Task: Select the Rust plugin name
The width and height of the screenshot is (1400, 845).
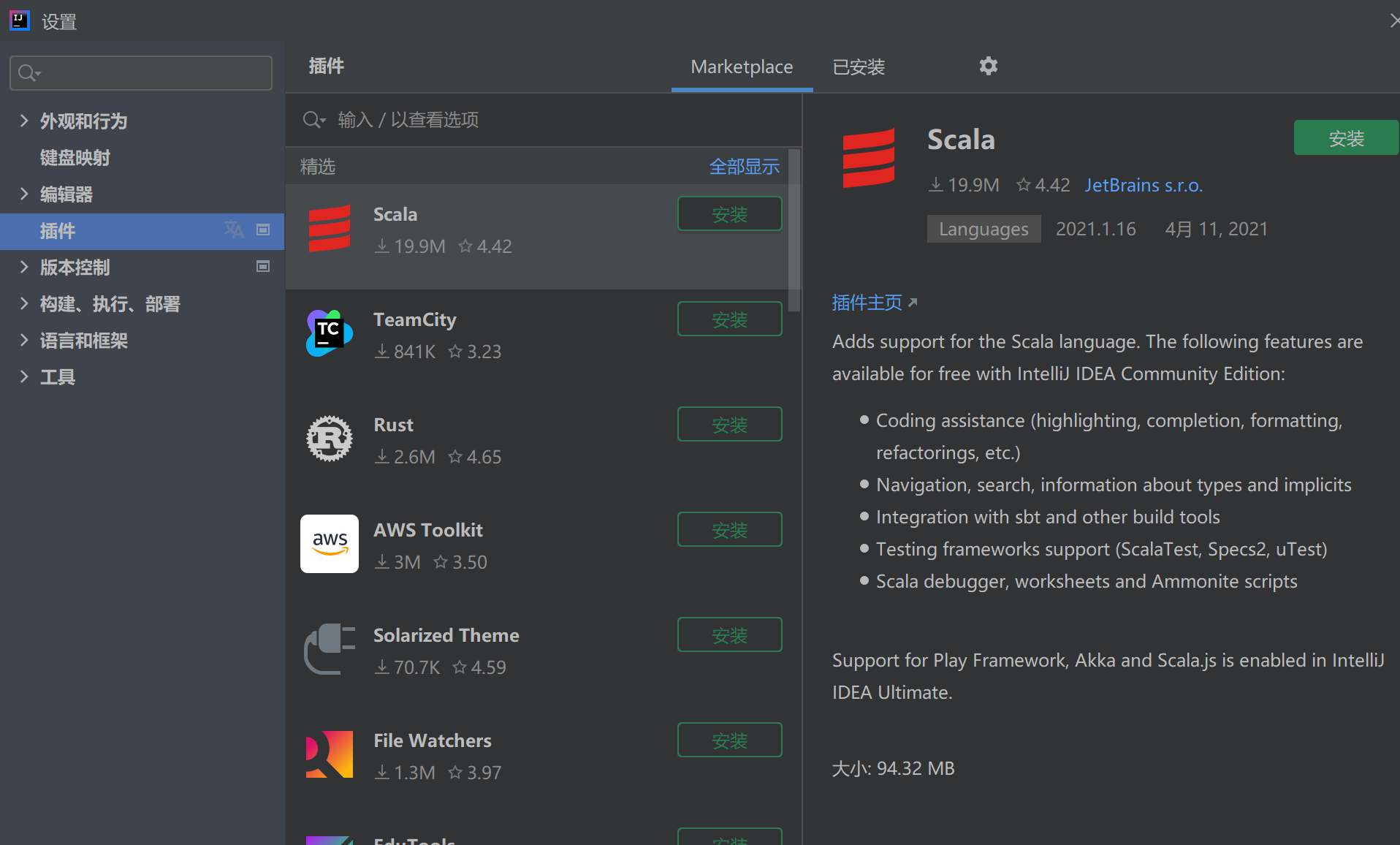Action: [x=393, y=425]
